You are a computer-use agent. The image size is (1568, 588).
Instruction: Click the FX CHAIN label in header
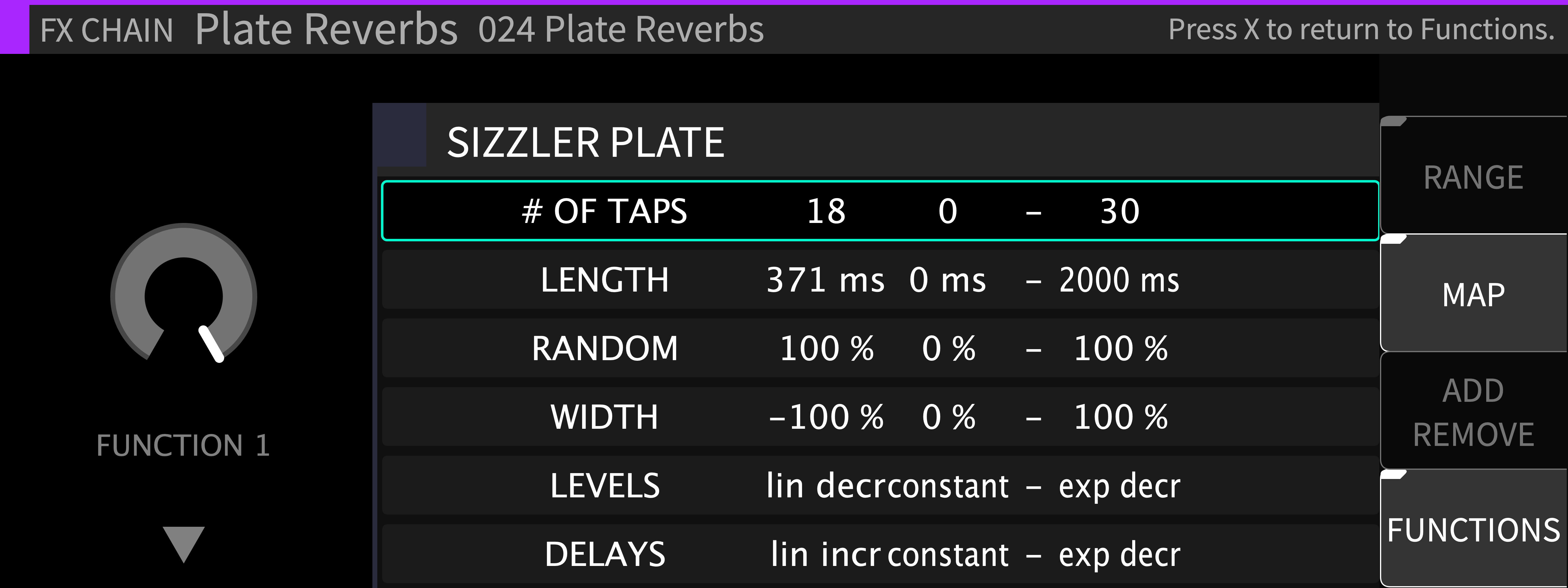107,30
